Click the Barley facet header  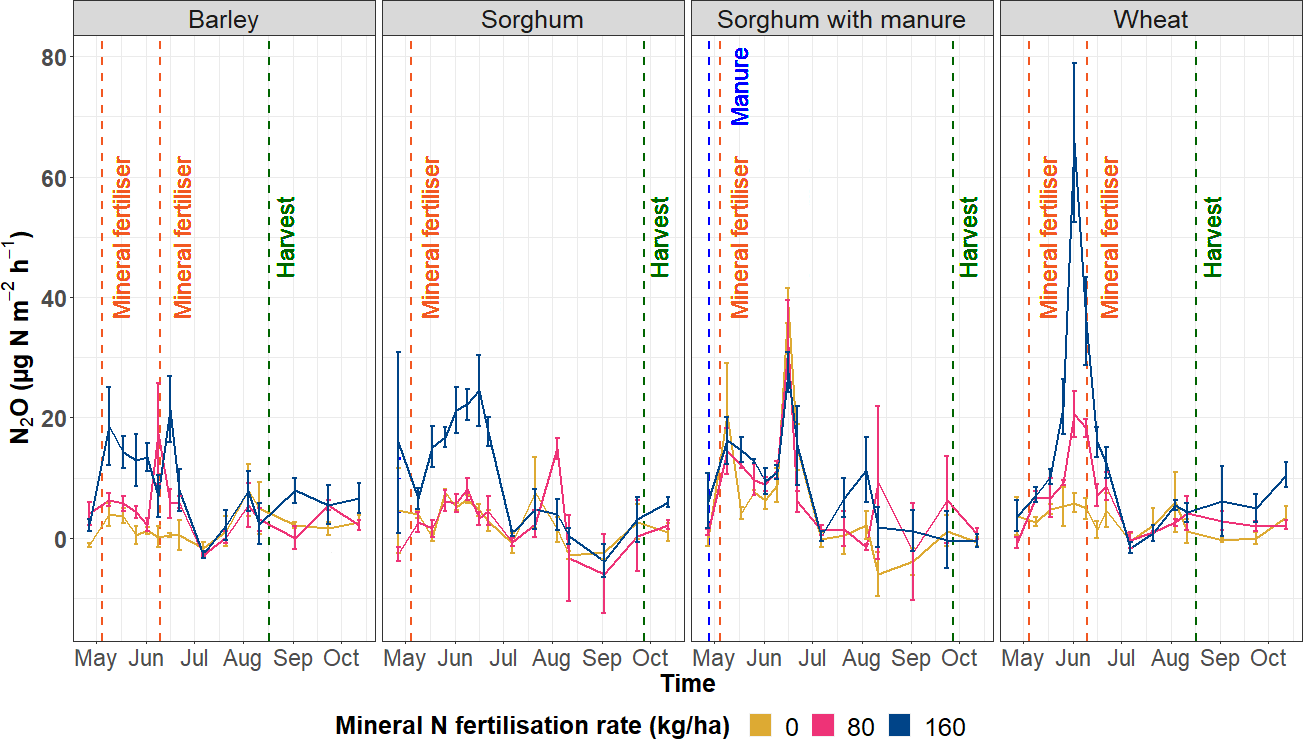point(224,19)
